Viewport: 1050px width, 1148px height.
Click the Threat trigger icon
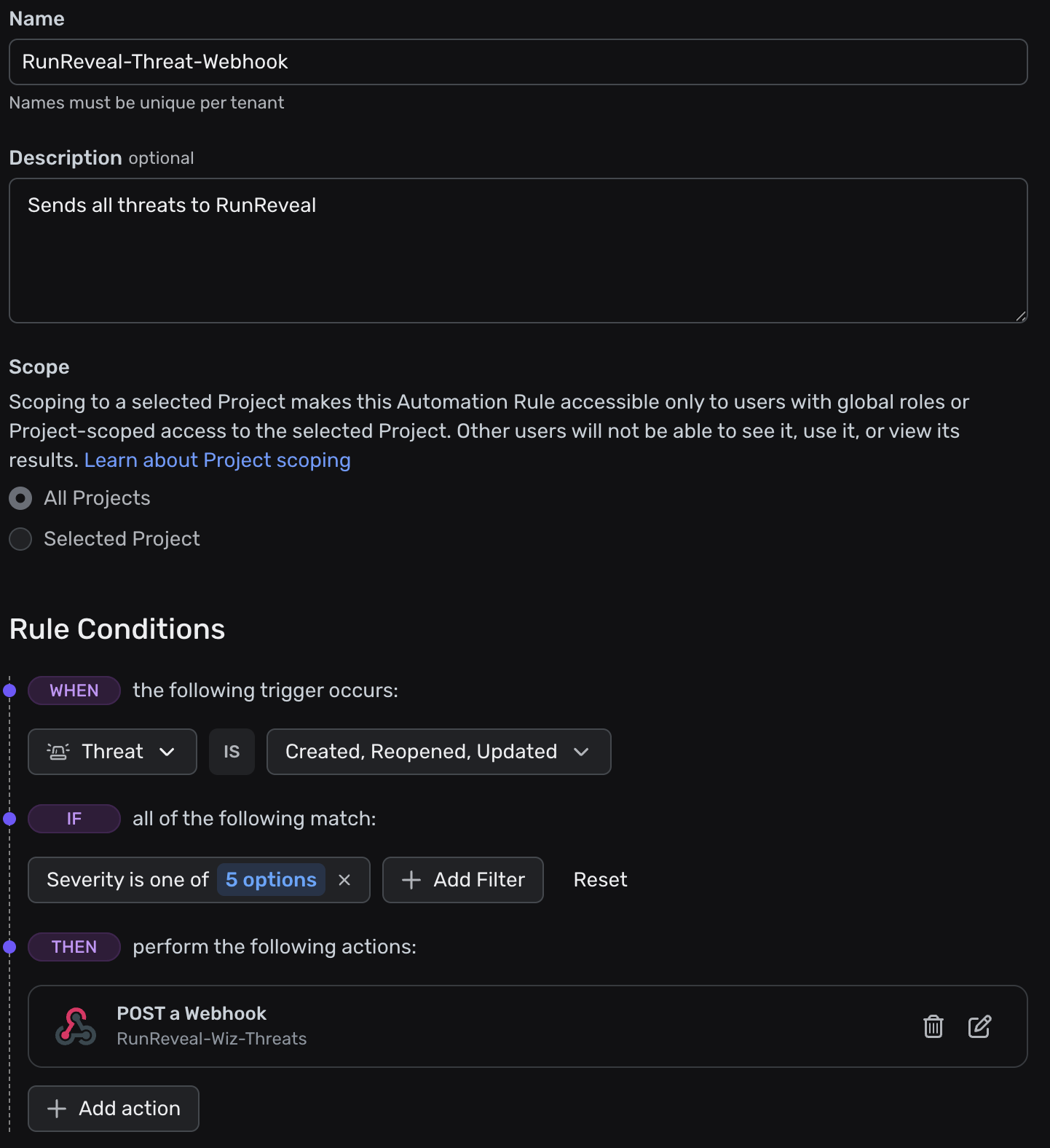tap(58, 751)
